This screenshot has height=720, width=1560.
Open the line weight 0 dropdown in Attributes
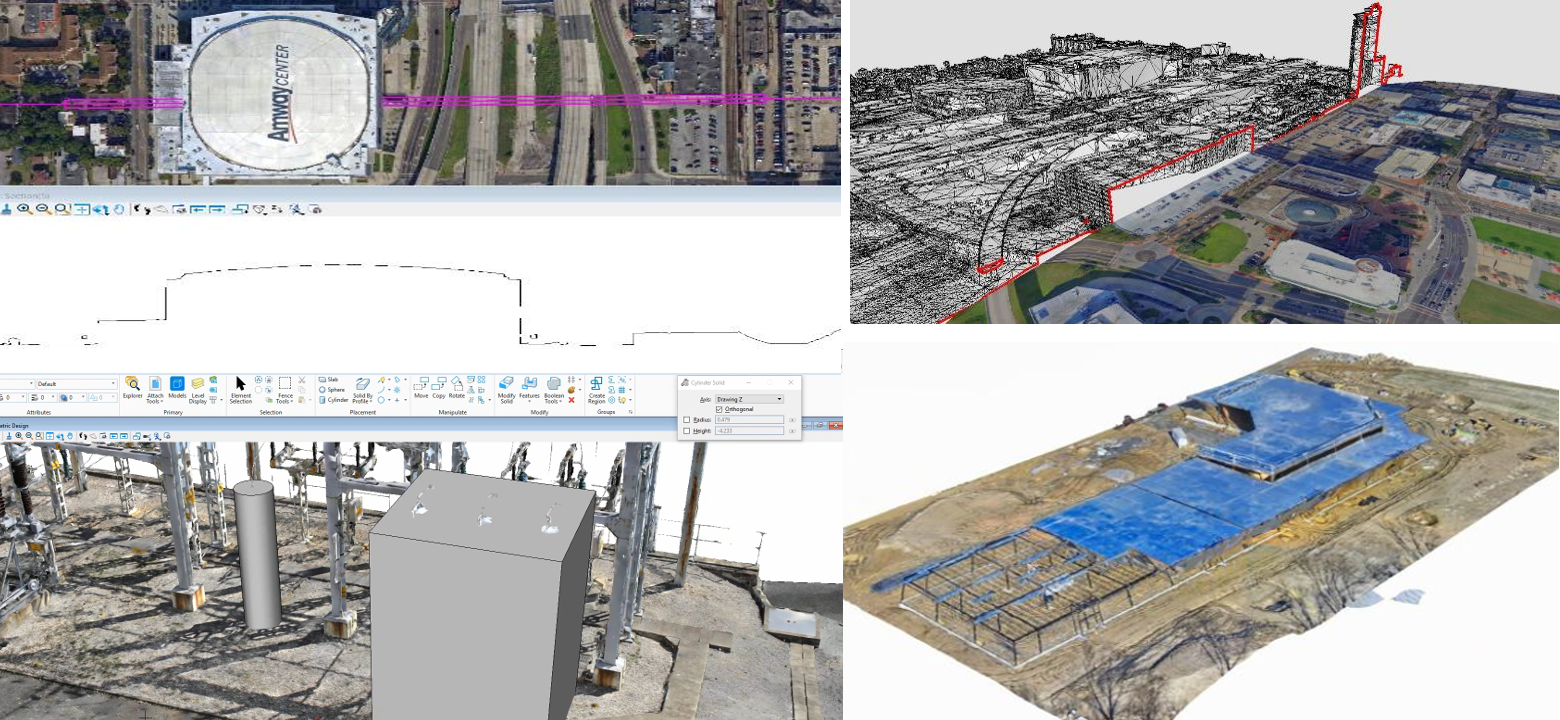pos(42,397)
